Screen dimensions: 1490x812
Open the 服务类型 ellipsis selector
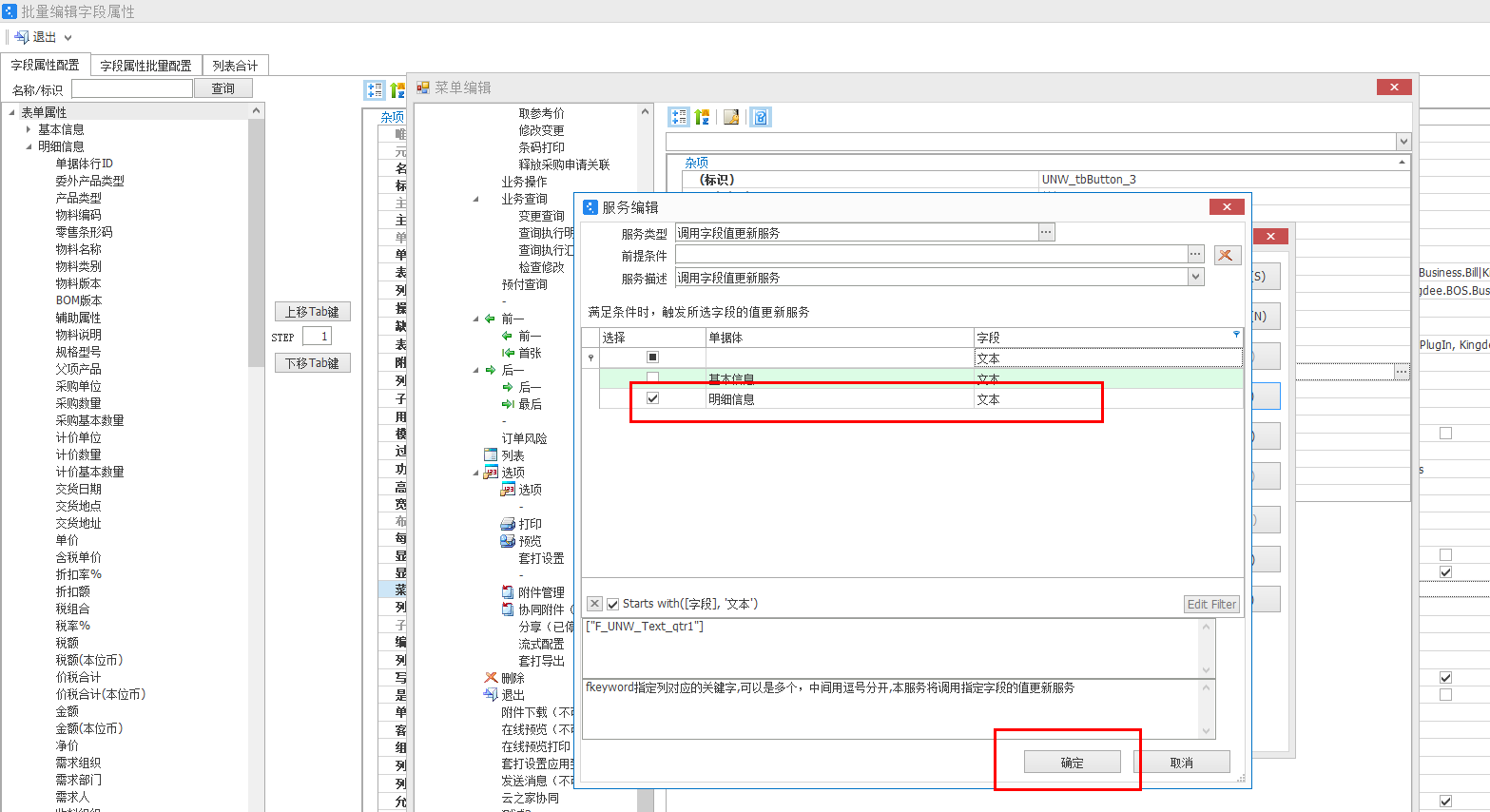1046,232
